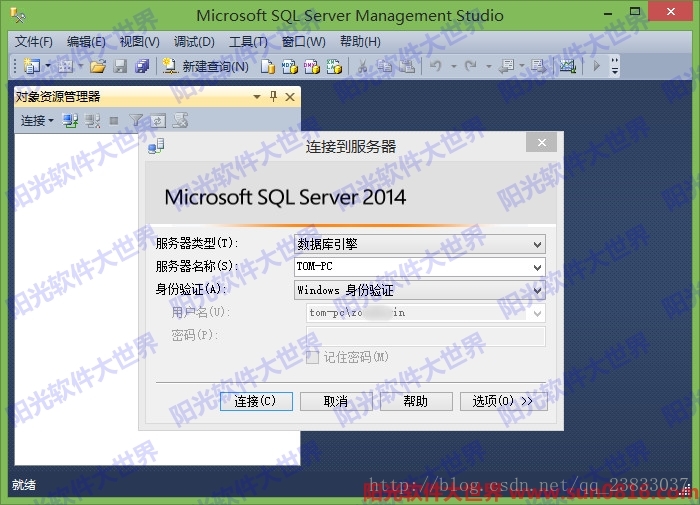Click the last Object Explorer toolbar icon

point(180,121)
